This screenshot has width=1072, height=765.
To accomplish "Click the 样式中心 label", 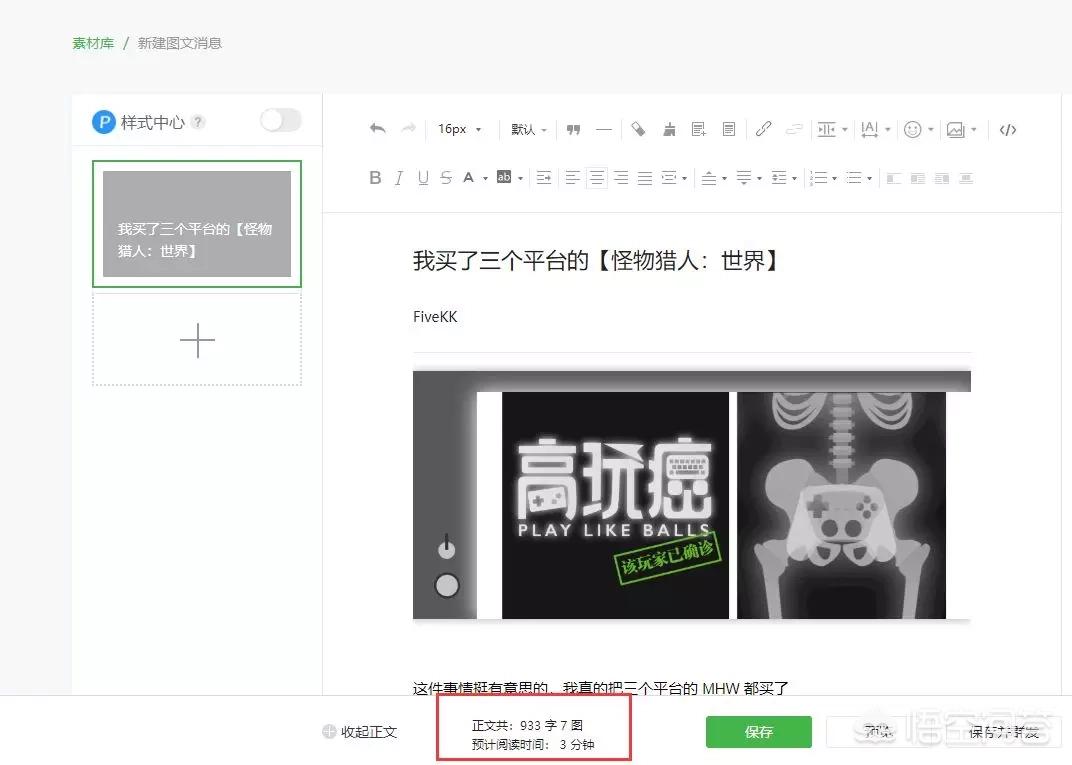I will pos(152,122).
